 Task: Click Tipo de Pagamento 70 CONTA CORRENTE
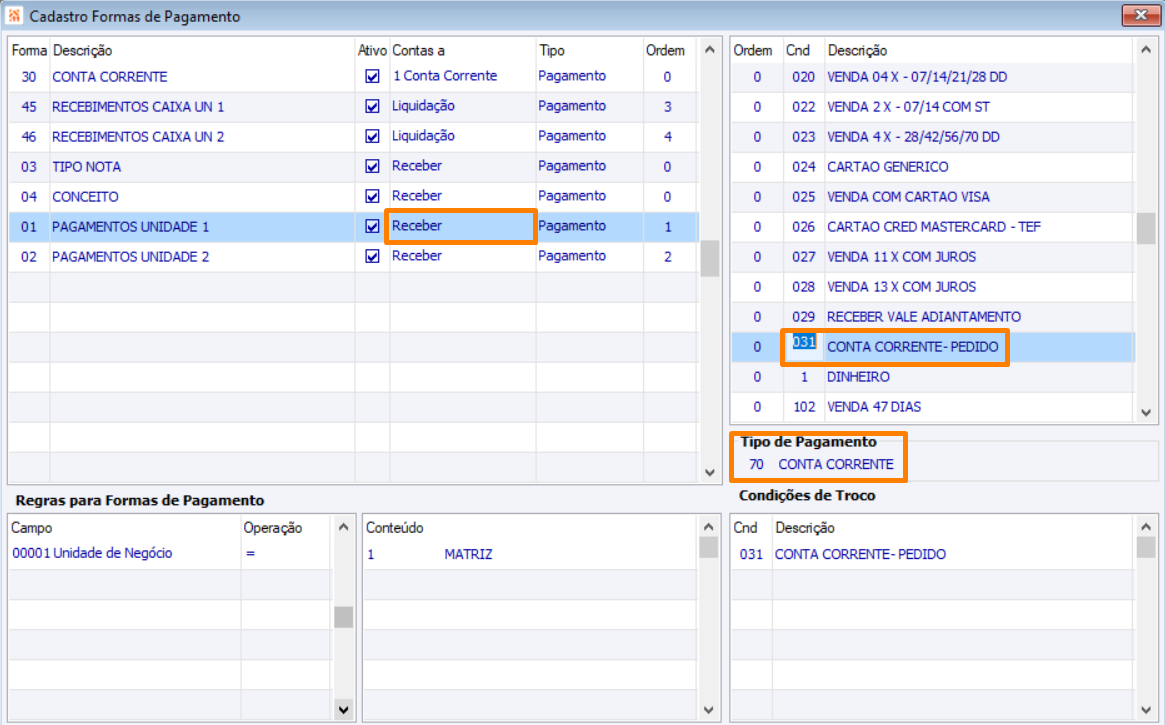(821, 464)
